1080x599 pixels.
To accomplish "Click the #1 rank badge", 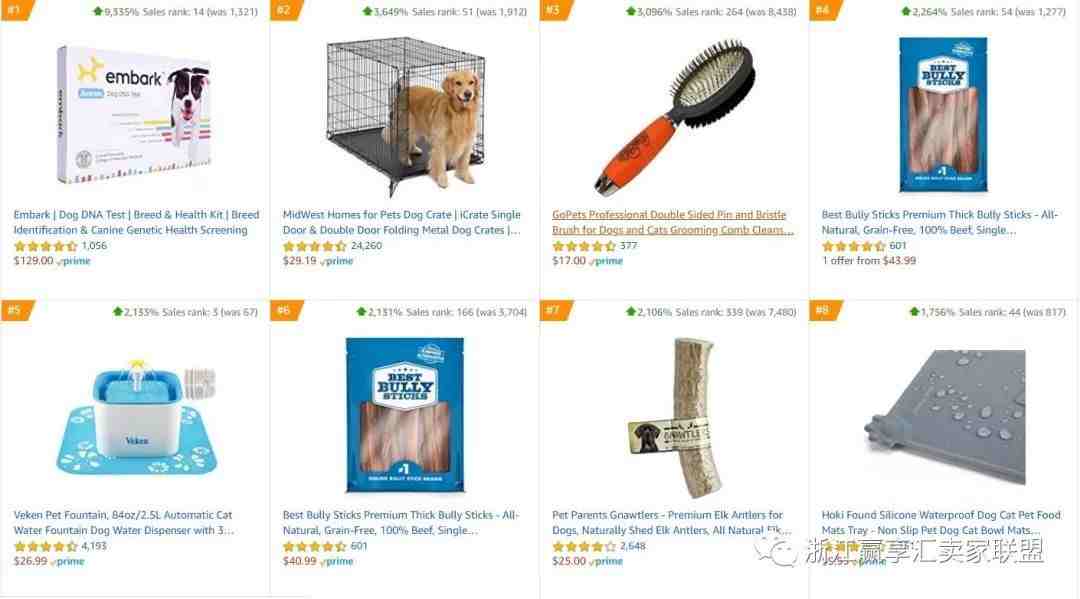I will (17, 10).
